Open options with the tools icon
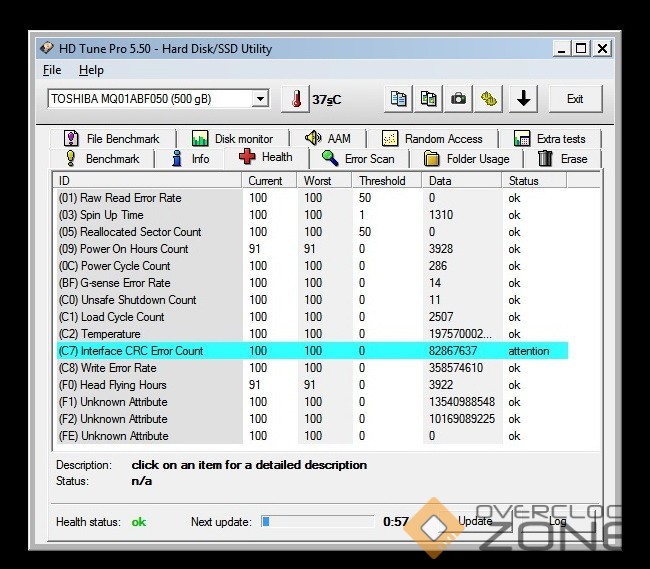Screen dimensions: 650x569 tap(489, 99)
